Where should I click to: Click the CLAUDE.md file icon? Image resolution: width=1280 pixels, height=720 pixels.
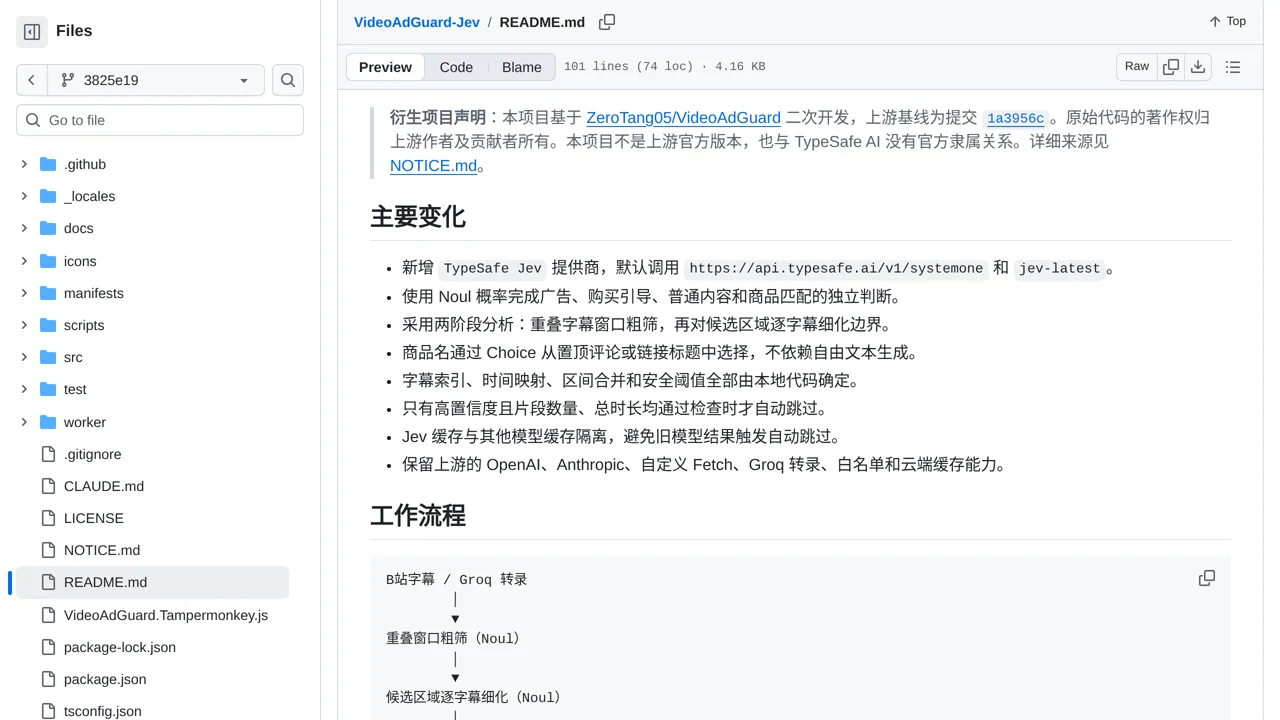point(48,486)
